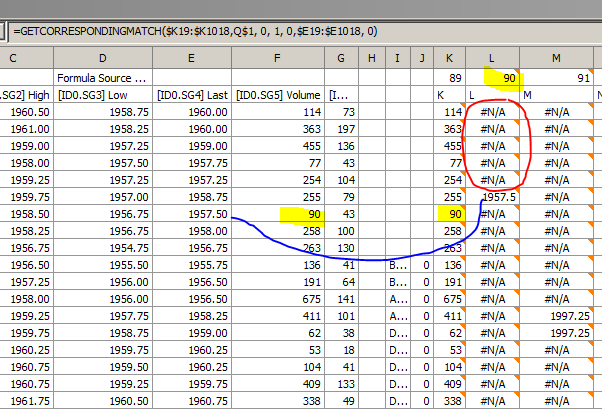Click the '[ID0.SG5] Volume' header cell

(x=280, y=94)
